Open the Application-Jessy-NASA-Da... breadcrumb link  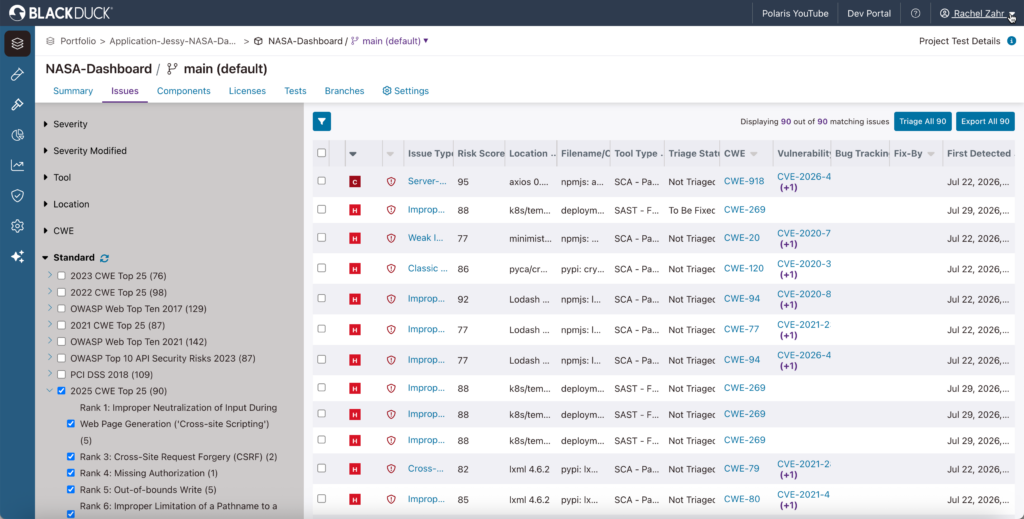[x=173, y=41]
